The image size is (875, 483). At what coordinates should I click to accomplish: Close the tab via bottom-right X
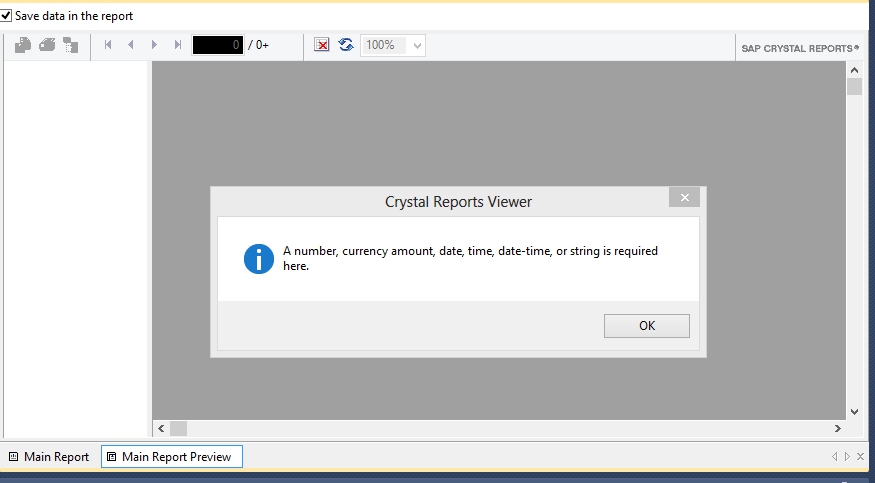click(860, 457)
